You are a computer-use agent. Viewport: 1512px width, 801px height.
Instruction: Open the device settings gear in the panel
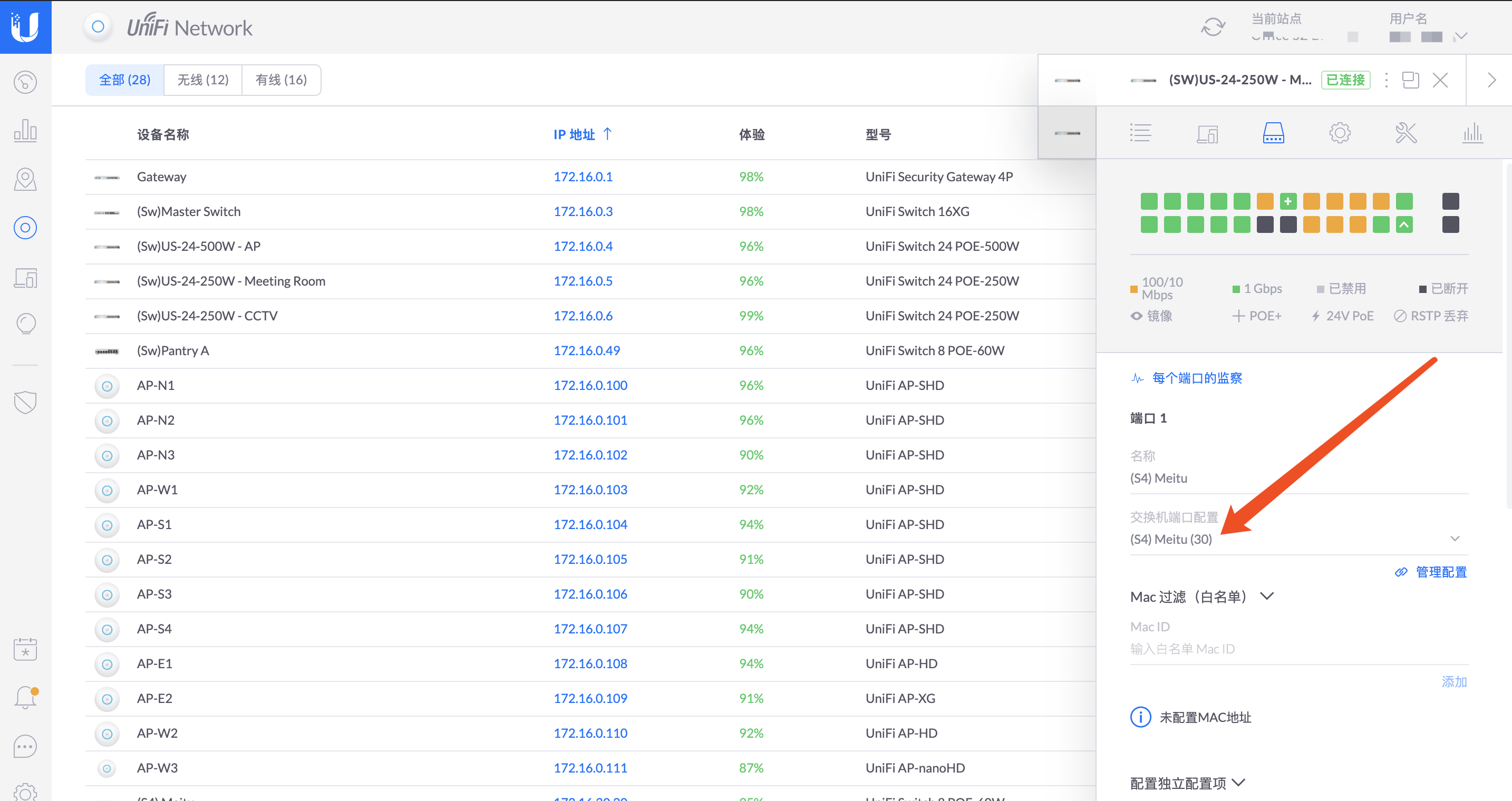pos(1340,133)
